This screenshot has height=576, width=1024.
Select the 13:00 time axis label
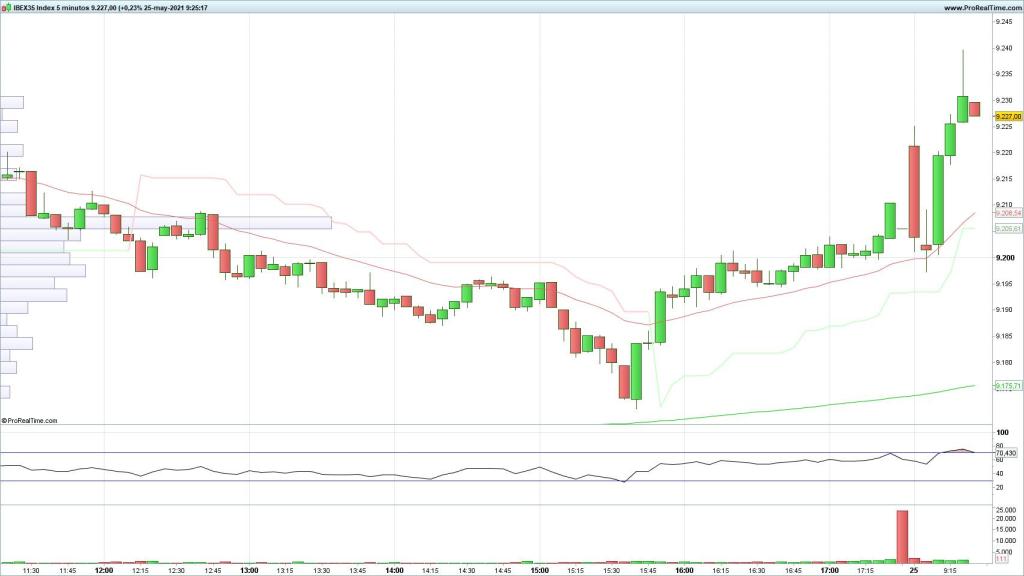[249, 570]
